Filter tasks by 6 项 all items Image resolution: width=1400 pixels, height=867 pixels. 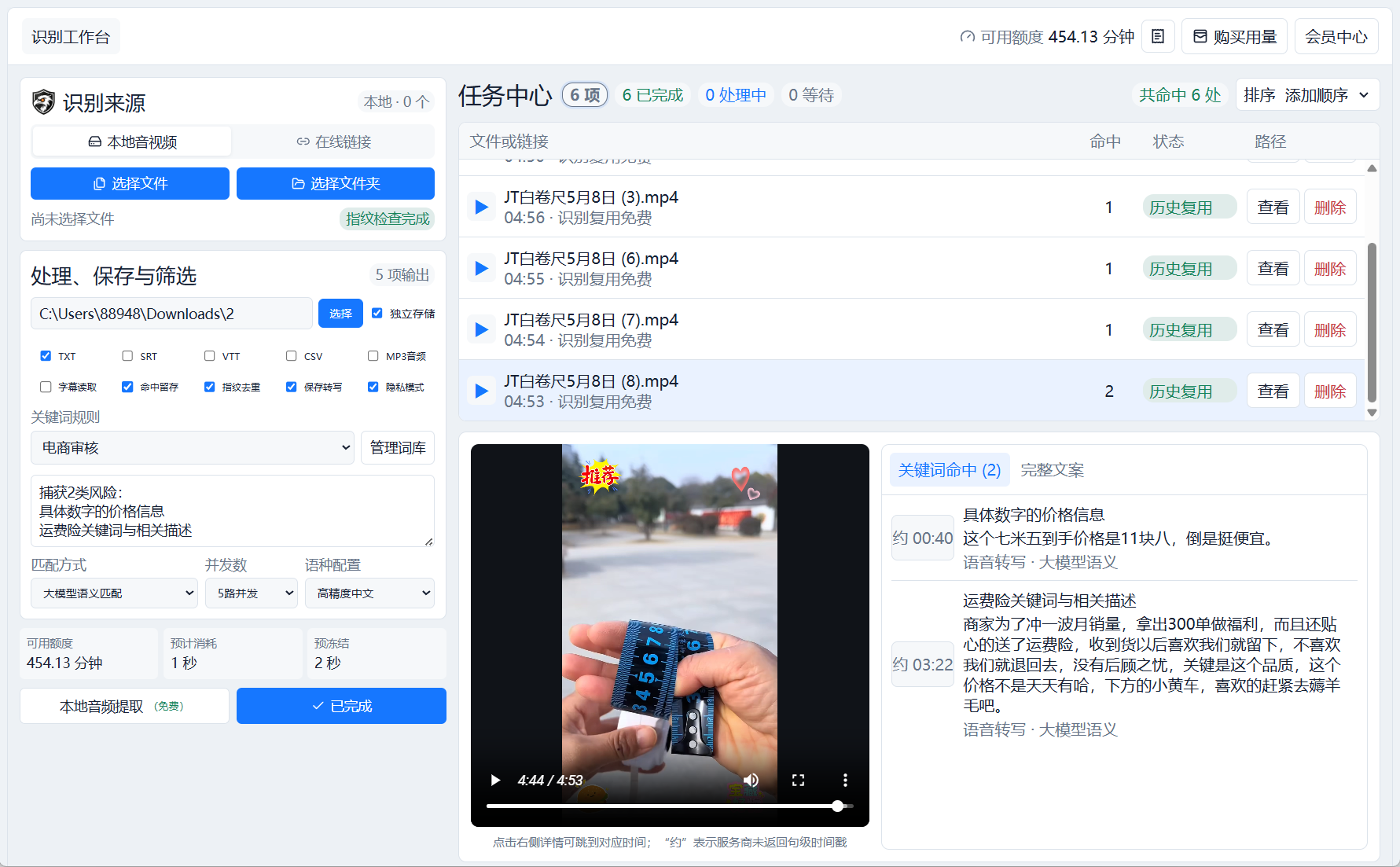click(585, 95)
